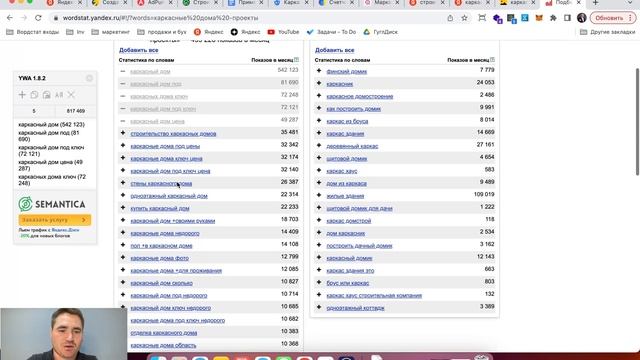Open the 'маркетинг' bookmarks folder
The width and height of the screenshot is (640, 360).
point(111,32)
